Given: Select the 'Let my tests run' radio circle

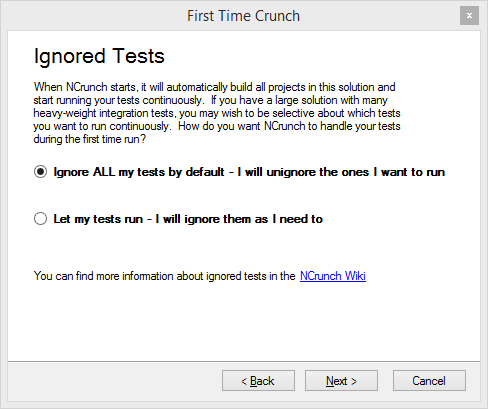Looking at the screenshot, I should tap(40, 219).
